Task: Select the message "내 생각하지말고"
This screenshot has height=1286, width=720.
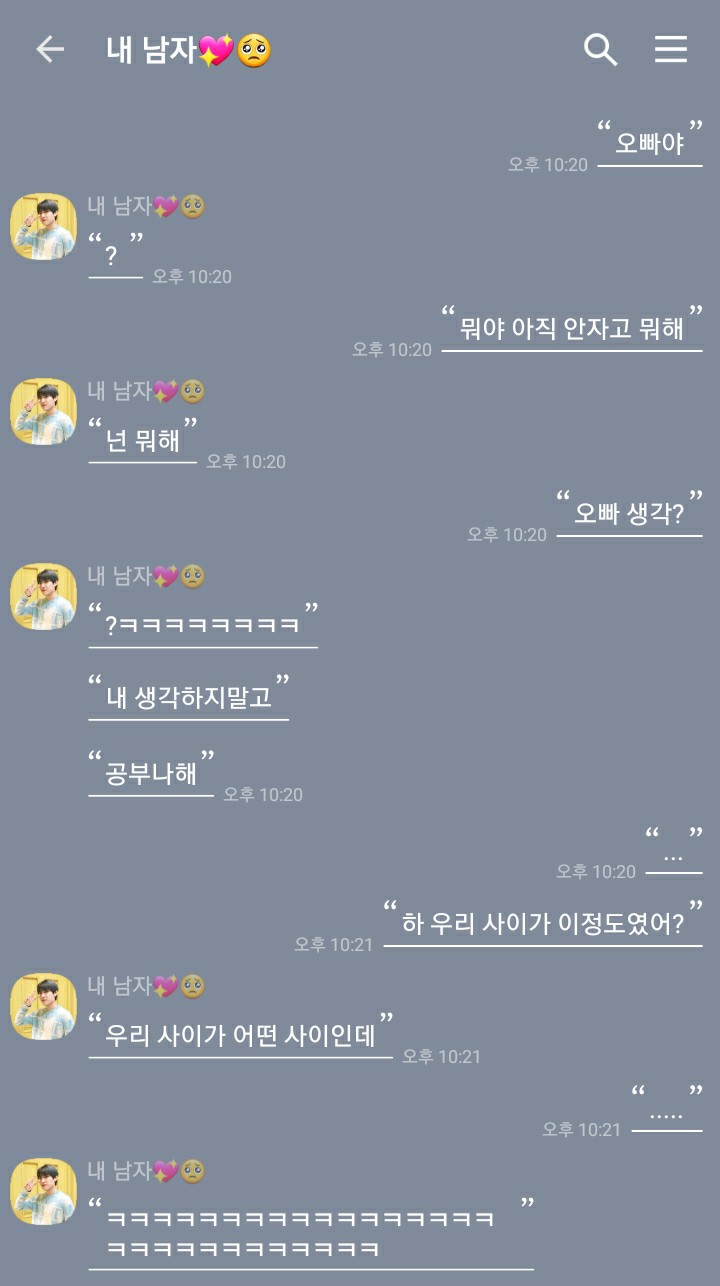Action: click(x=189, y=696)
